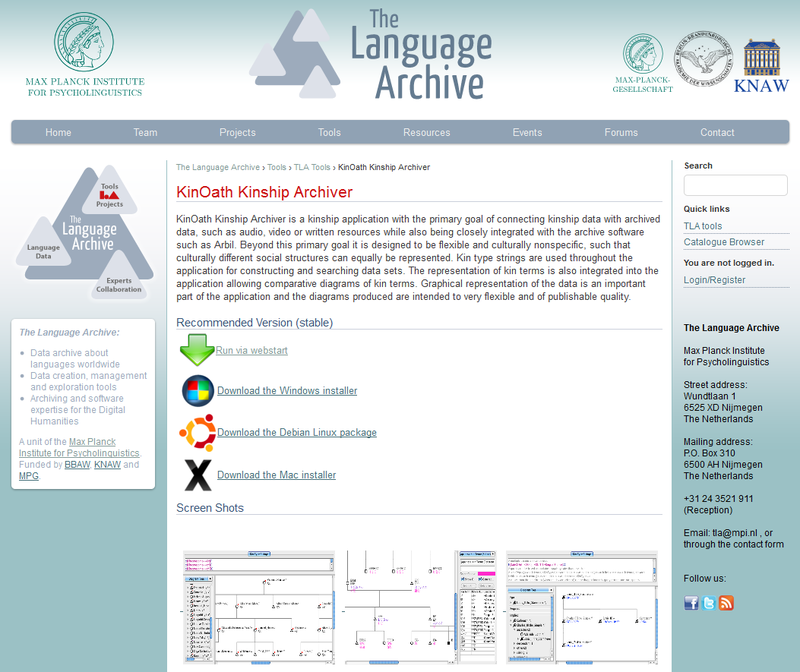Click the Run via webstart link
The image size is (800, 672).
pos(252,351)
